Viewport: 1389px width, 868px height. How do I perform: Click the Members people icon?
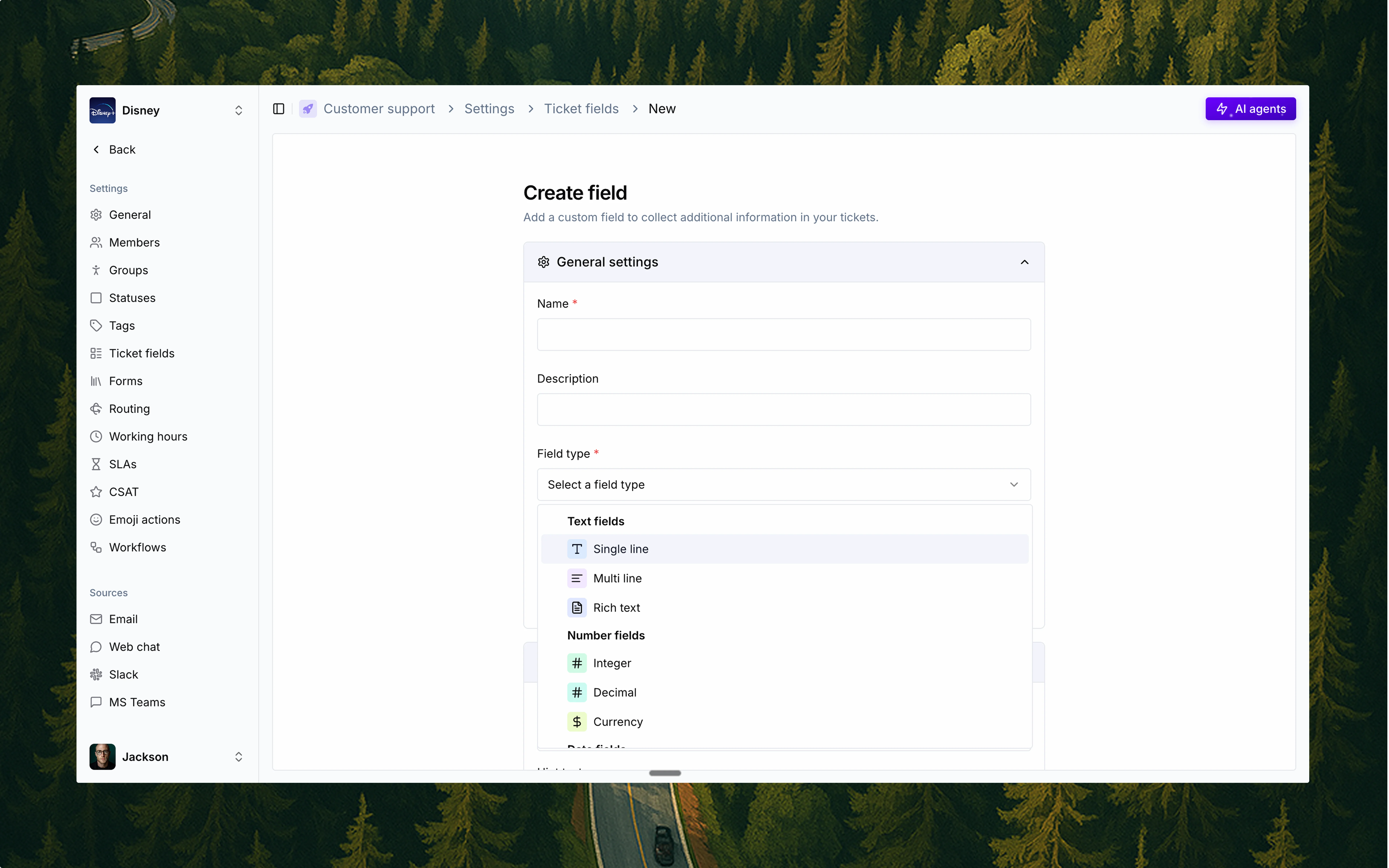[96, 242]
